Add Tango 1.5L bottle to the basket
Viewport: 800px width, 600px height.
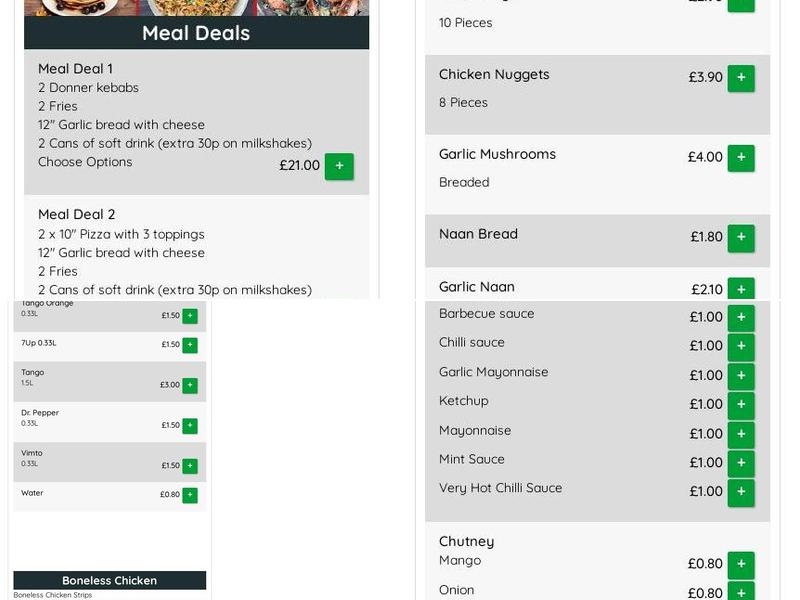190,385
